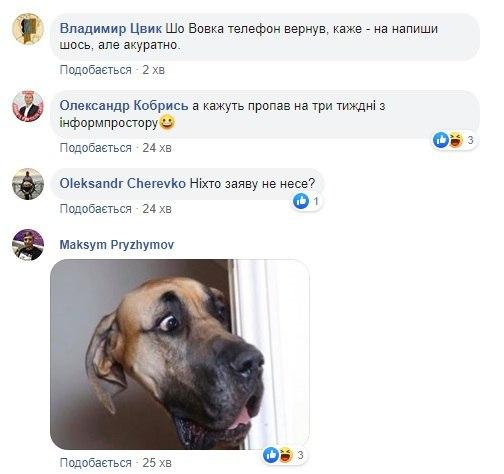Screen dimensions: 504x474
Task: Open the dog photo in the comment
Action: (180, 354)
